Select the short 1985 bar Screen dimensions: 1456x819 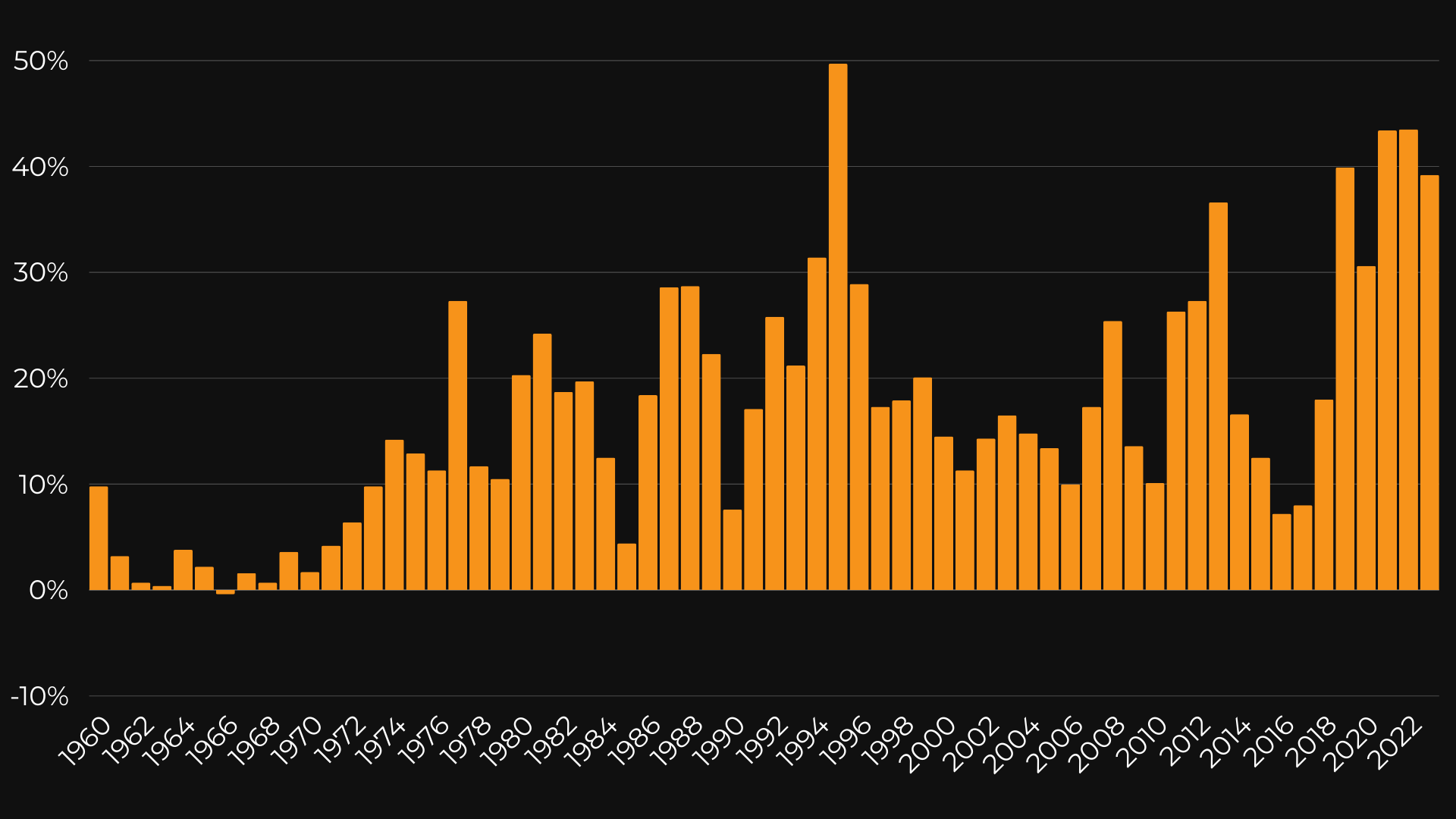pyautogui.click(x=626, y=566)
